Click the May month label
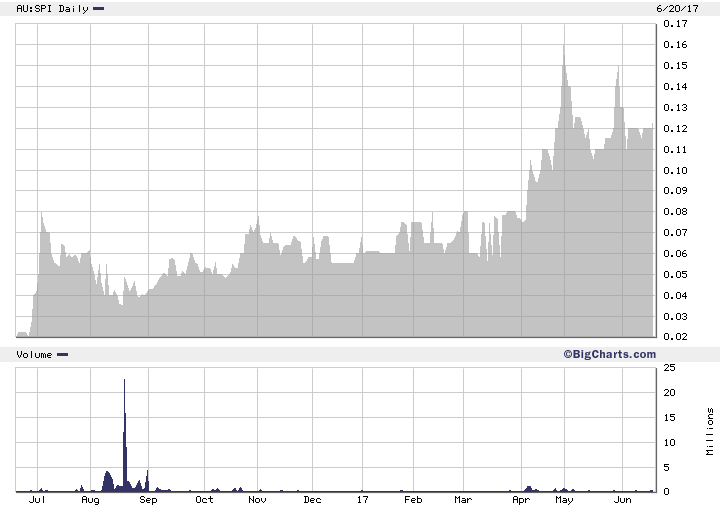Image resolution: width=720 pixels, height=510 pixels. coord(564,500)
